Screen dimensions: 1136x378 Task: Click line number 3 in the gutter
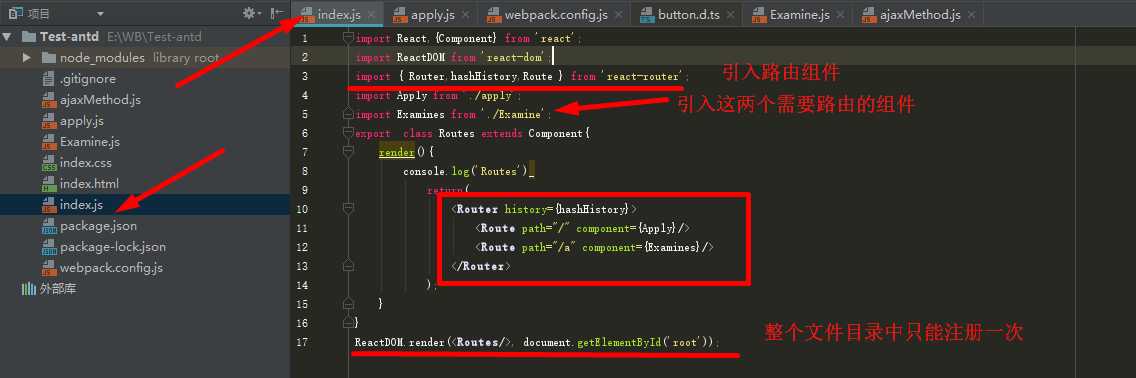click(305, 76)
